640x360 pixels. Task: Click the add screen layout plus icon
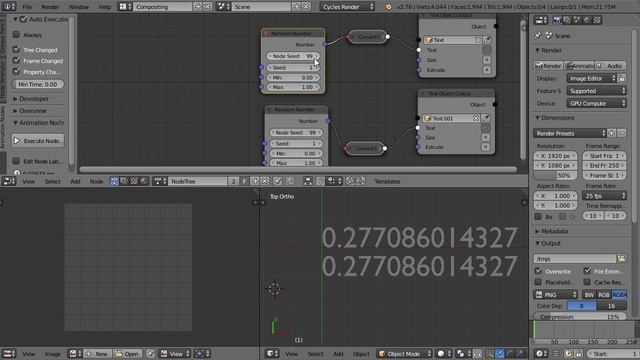tap(198, 7)
